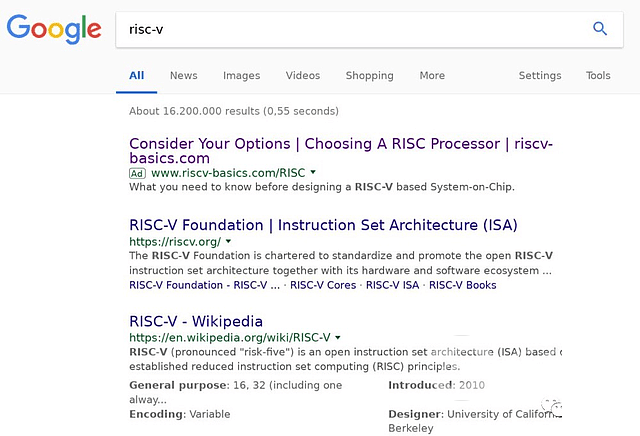Click the www.riscv-basics.com/RISC URL text
Screen dimensions: 640x436
click(x=228, y=173)
